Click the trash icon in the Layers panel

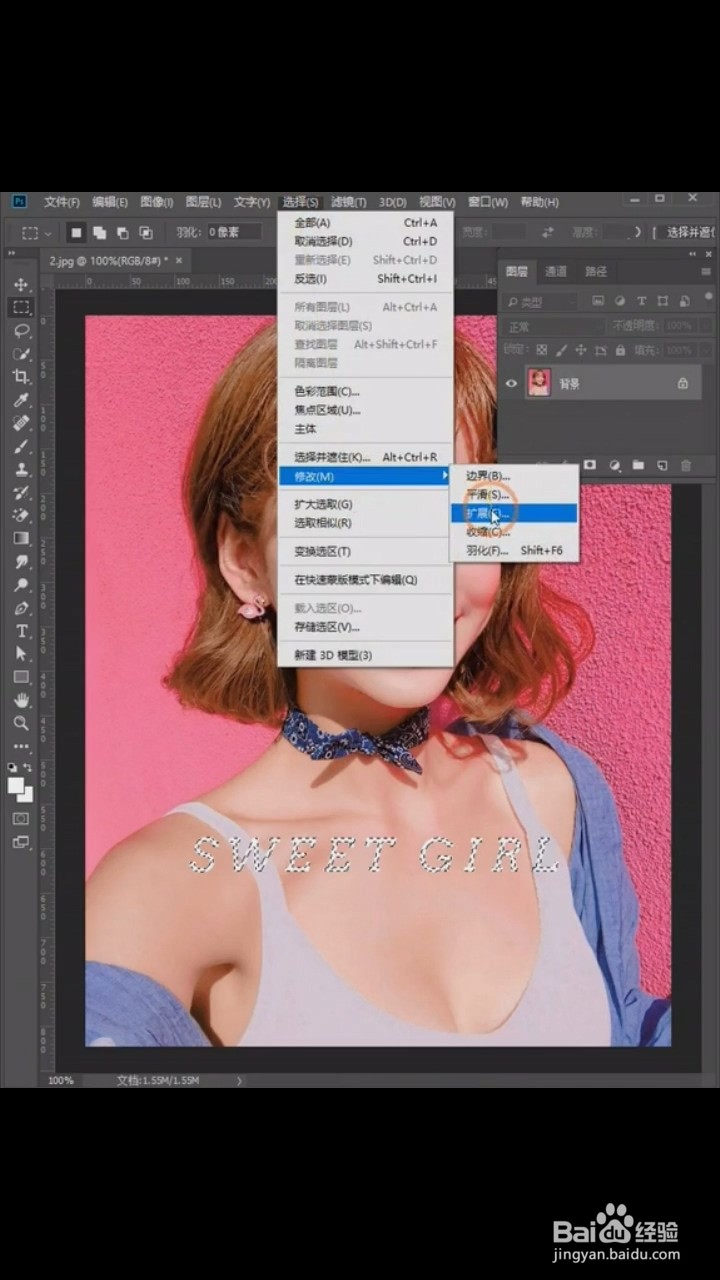click(x=686, y=465)
